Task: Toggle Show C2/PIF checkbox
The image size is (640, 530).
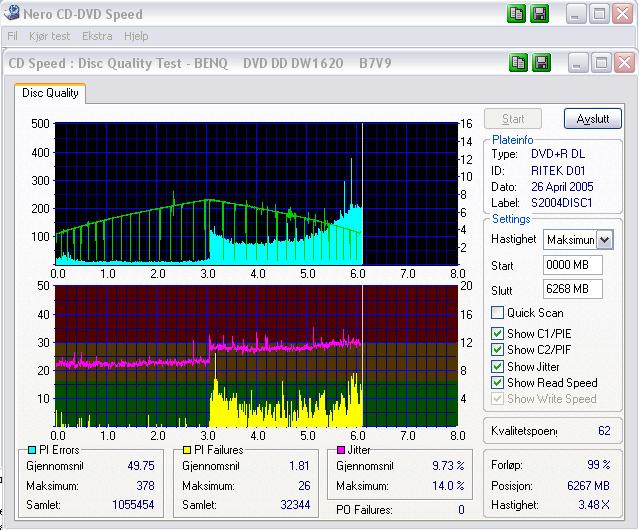Action: [x=497, y=350]
